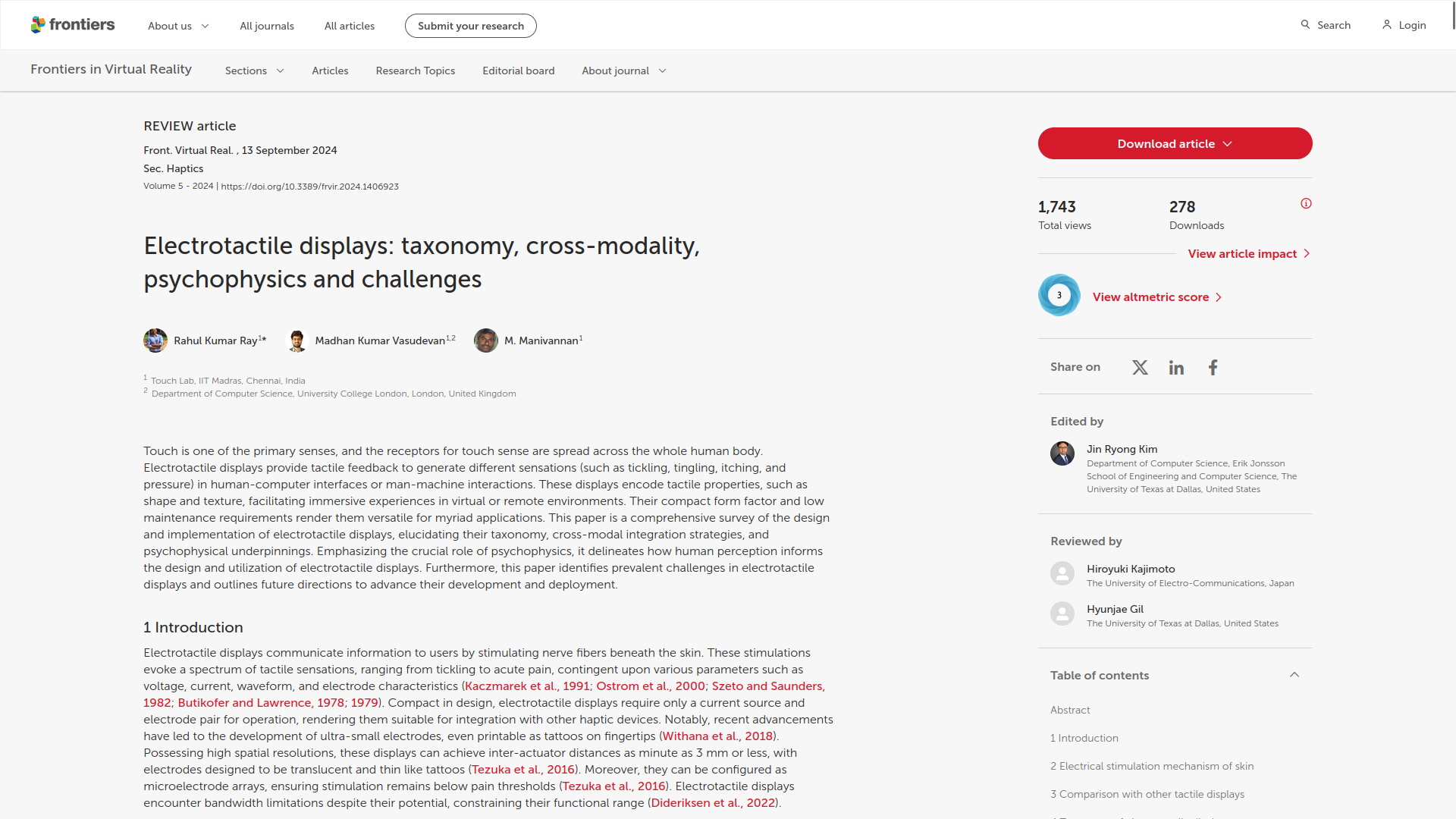Open the Download article dropdown button

(x=1175, y=143)
